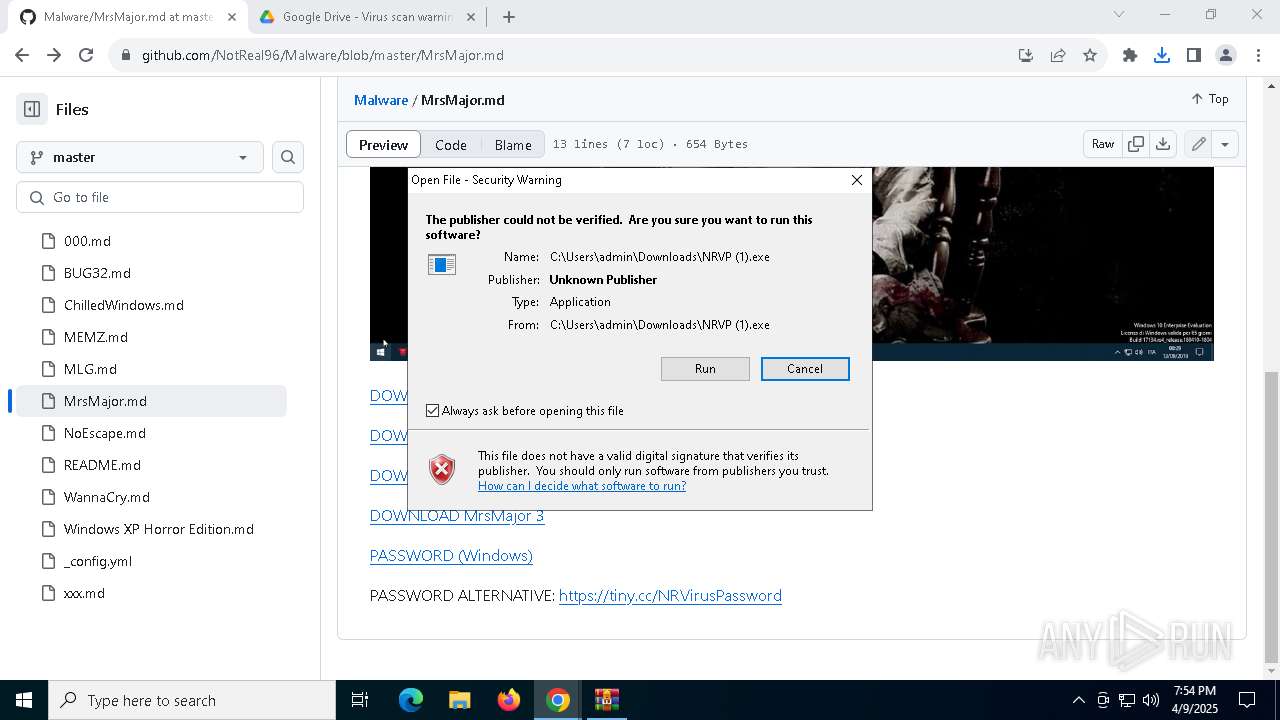Image resolution: width=1280 pixels, height=720 pixels.
Task: Open WinRAR from the taskbar
Action: coord(607,700)
